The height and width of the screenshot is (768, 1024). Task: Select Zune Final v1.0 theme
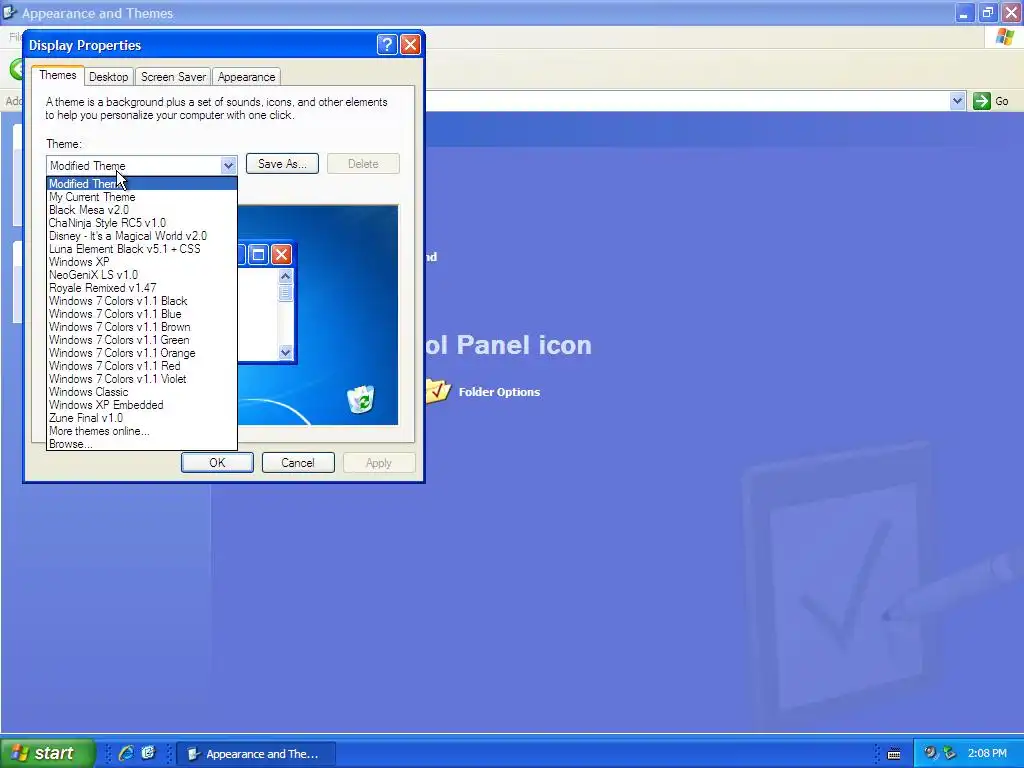click(x=142, y=419)
